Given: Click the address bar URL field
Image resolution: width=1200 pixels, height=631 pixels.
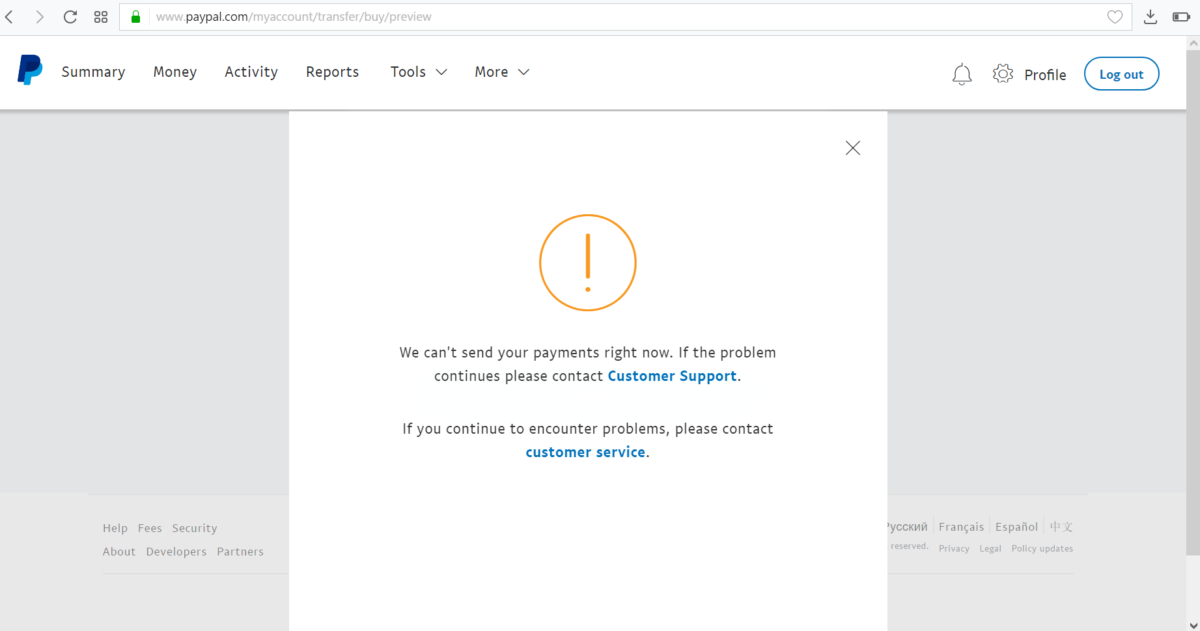Looking at the screenshot, I should click(600, 17).
